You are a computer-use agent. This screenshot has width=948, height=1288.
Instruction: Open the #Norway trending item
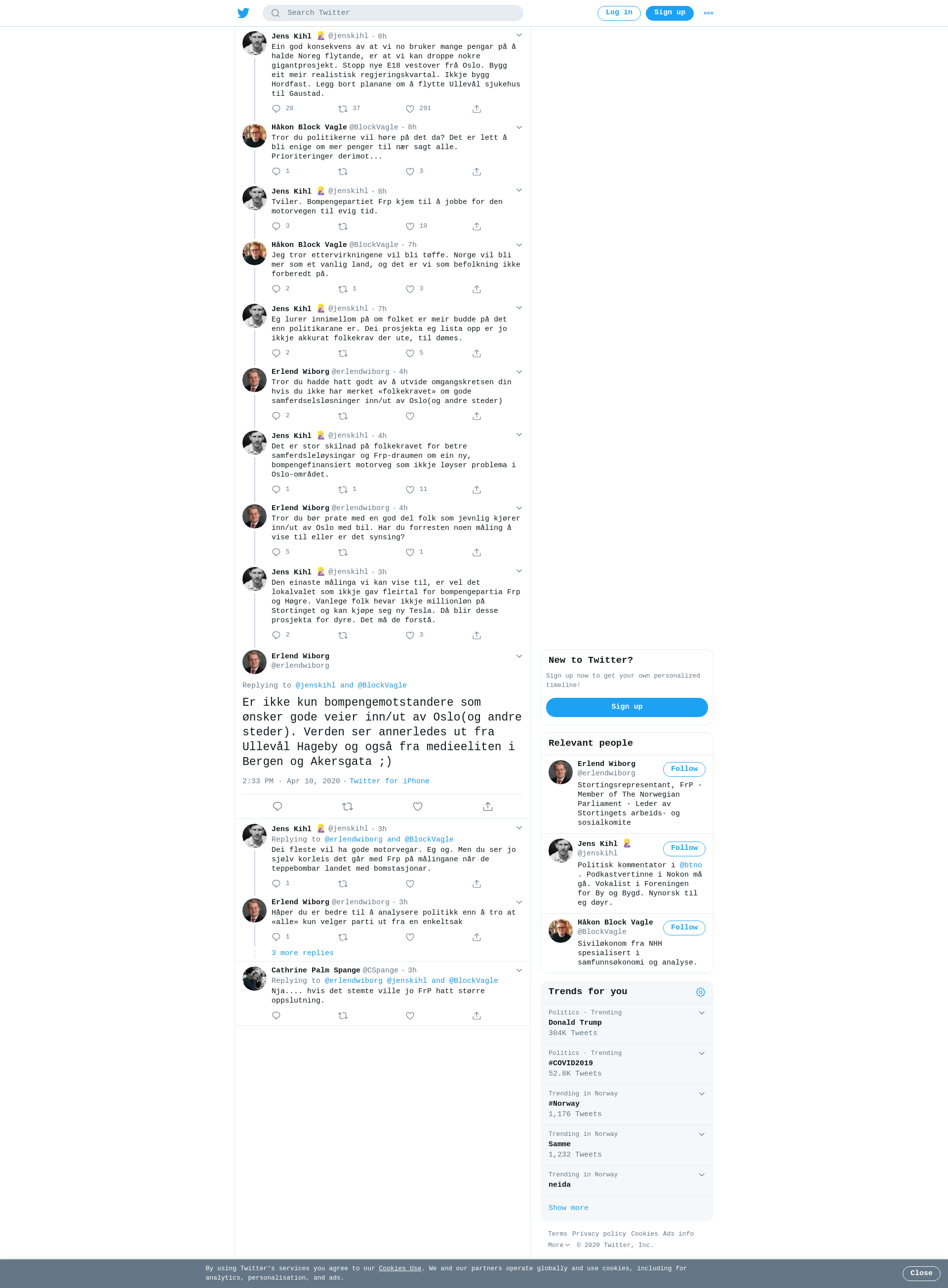(627, 1104)
